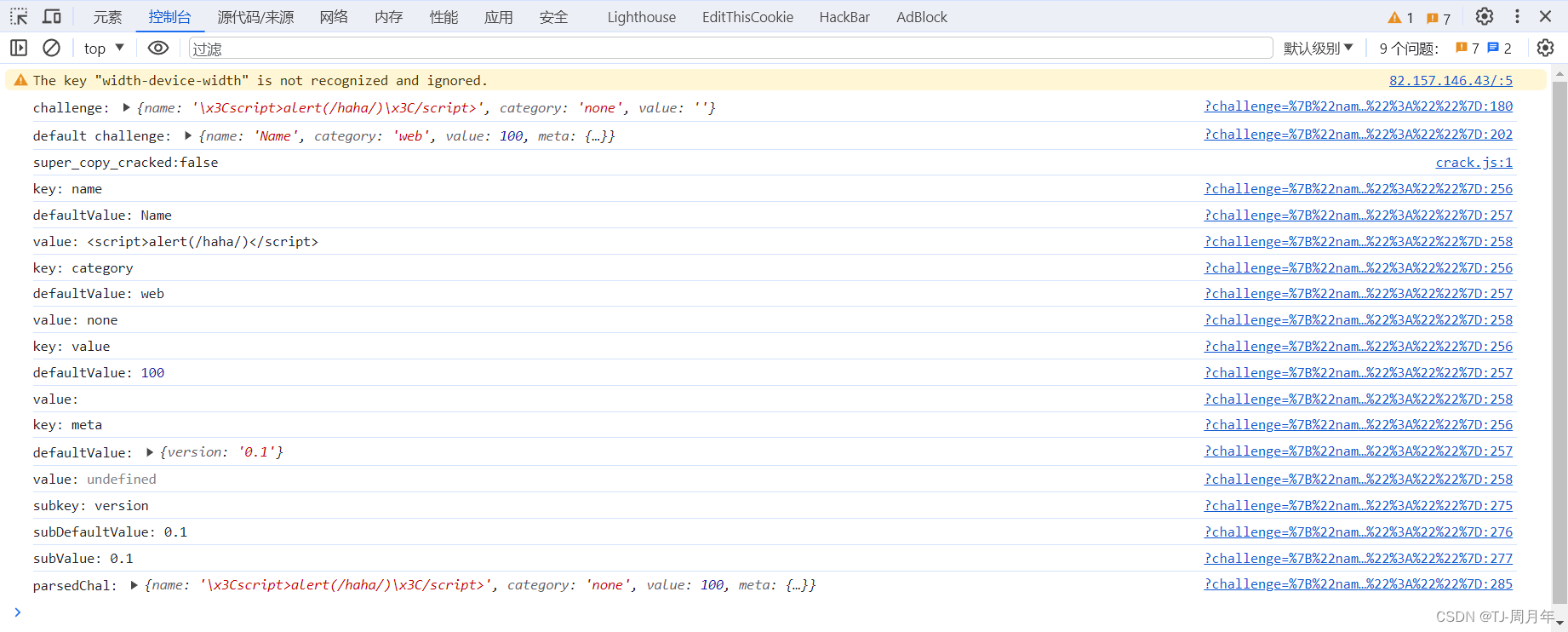
Task: Click into the 过滤 filter input field
Action: tap(730, 49)
